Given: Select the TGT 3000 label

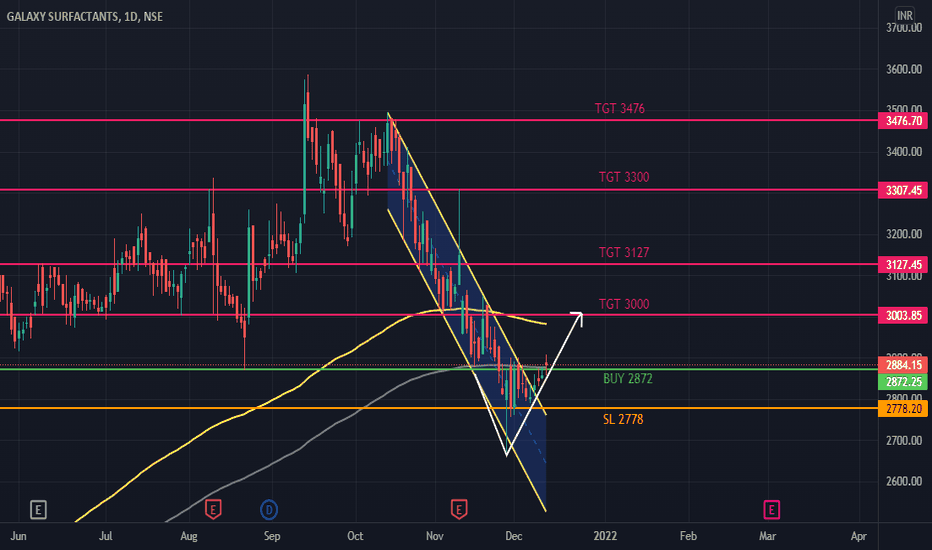Looking at the screenshot, I should [624, 304].
